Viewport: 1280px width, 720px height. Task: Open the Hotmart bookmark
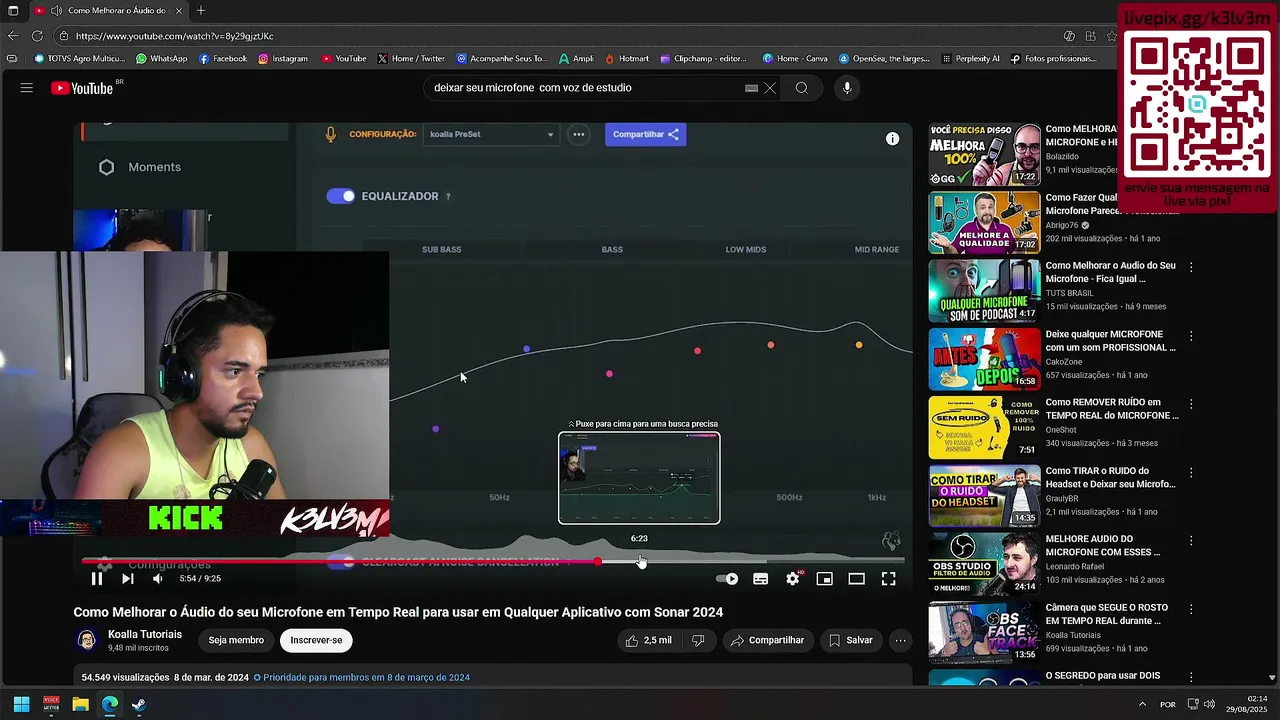pyautogui.click(x=626, y=59)
